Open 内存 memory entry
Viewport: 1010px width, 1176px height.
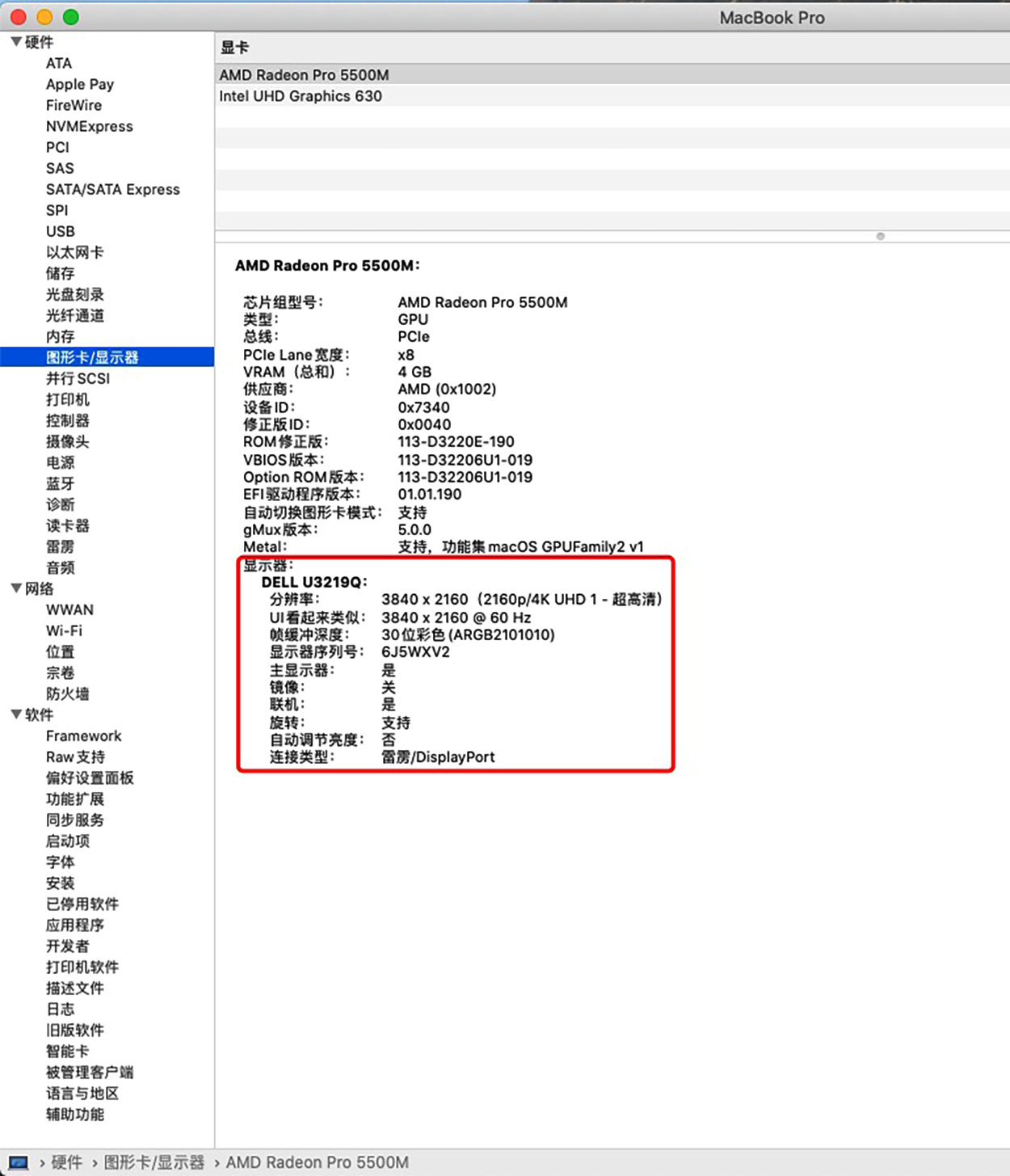pyautogui.click(x=61, y=336)
